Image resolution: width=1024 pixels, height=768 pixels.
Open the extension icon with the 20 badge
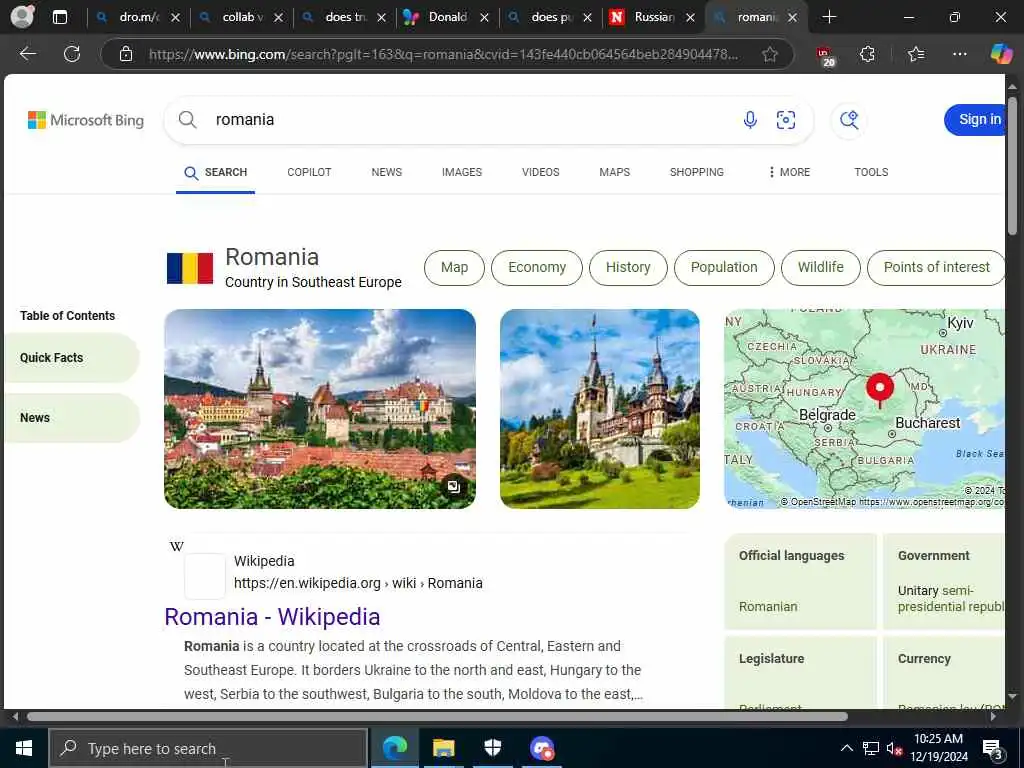click(825, 56)
